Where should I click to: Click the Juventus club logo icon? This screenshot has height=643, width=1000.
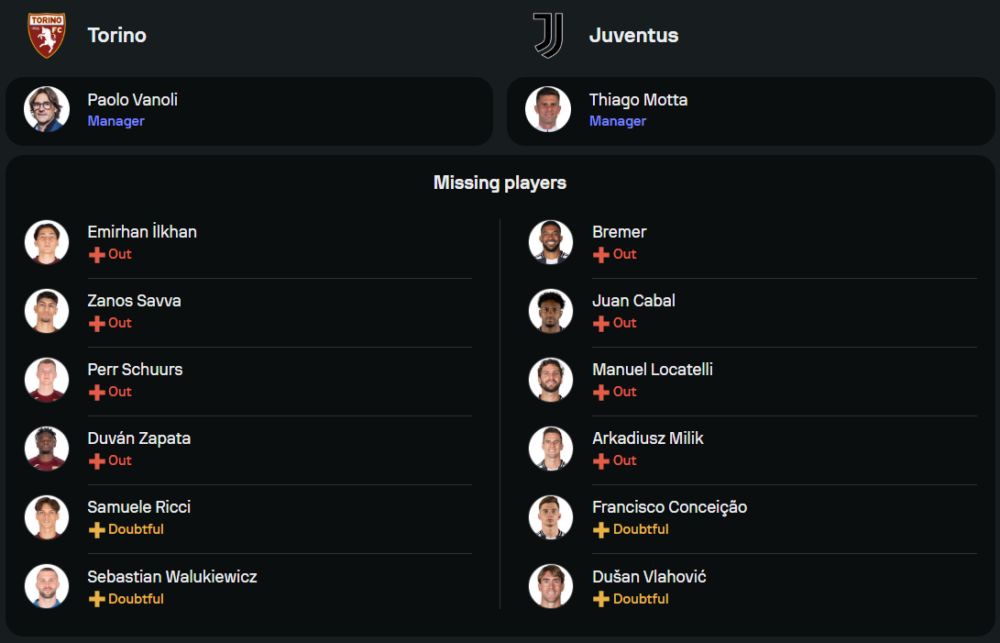548,35
